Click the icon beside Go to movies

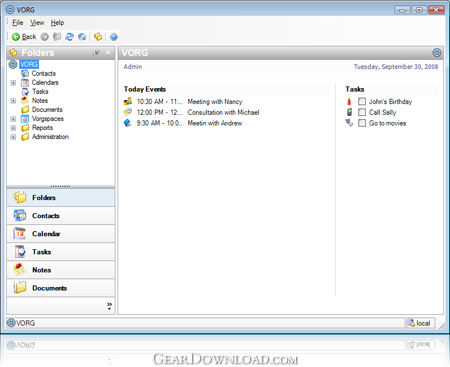click(349, 123)
